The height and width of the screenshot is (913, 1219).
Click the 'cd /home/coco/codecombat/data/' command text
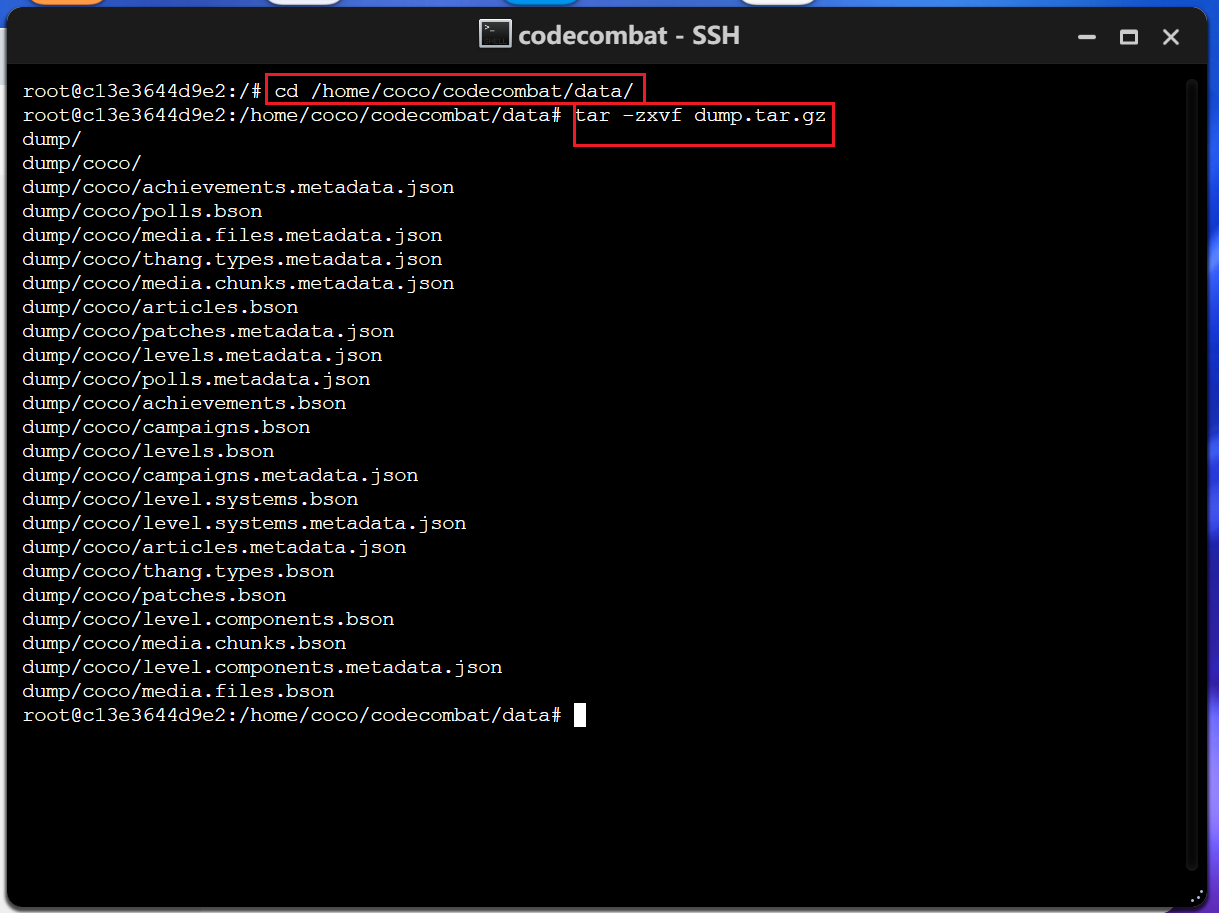455,91
